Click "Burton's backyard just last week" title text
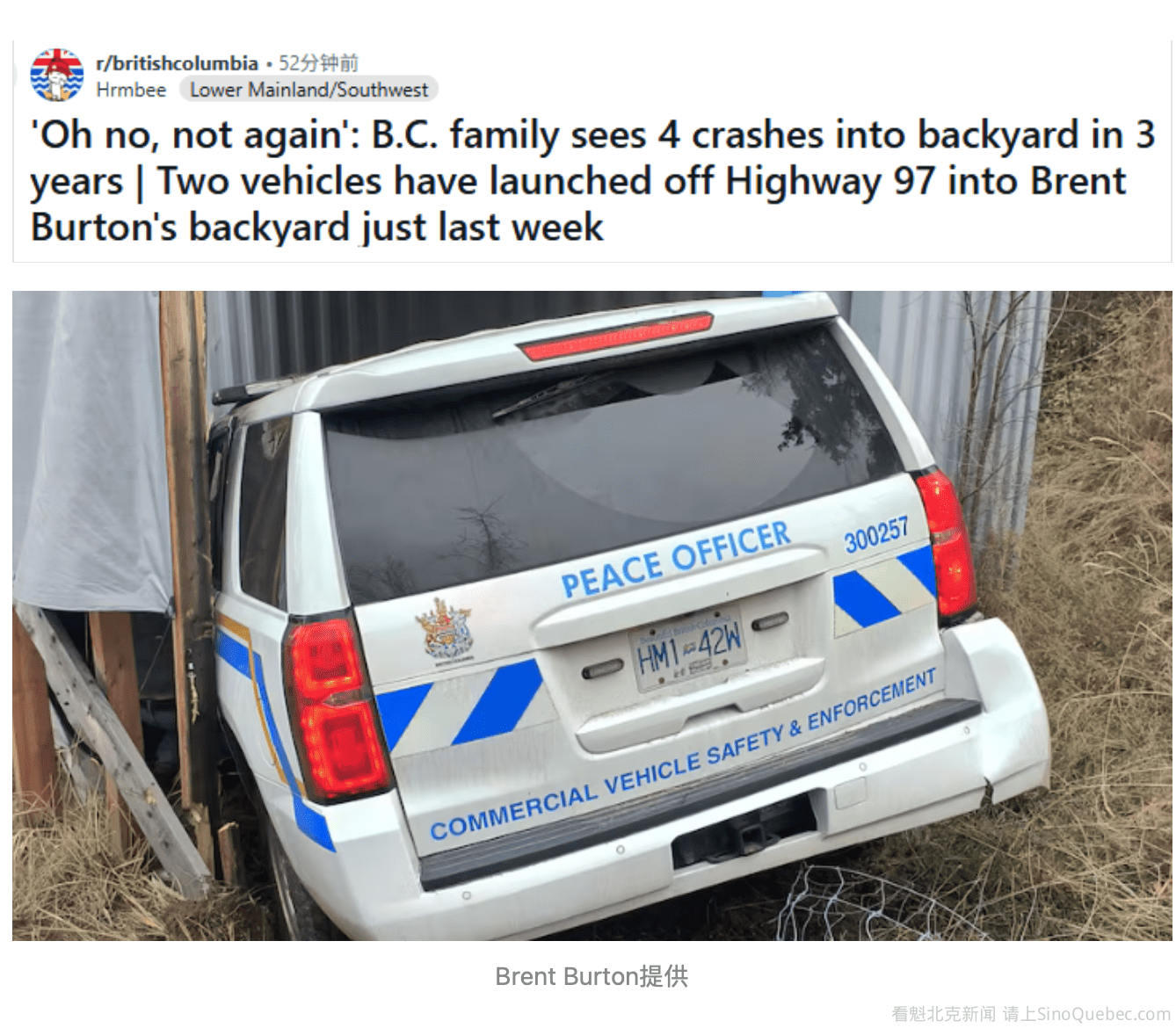Screen dimensions: 1176x1028 [317, 227]
